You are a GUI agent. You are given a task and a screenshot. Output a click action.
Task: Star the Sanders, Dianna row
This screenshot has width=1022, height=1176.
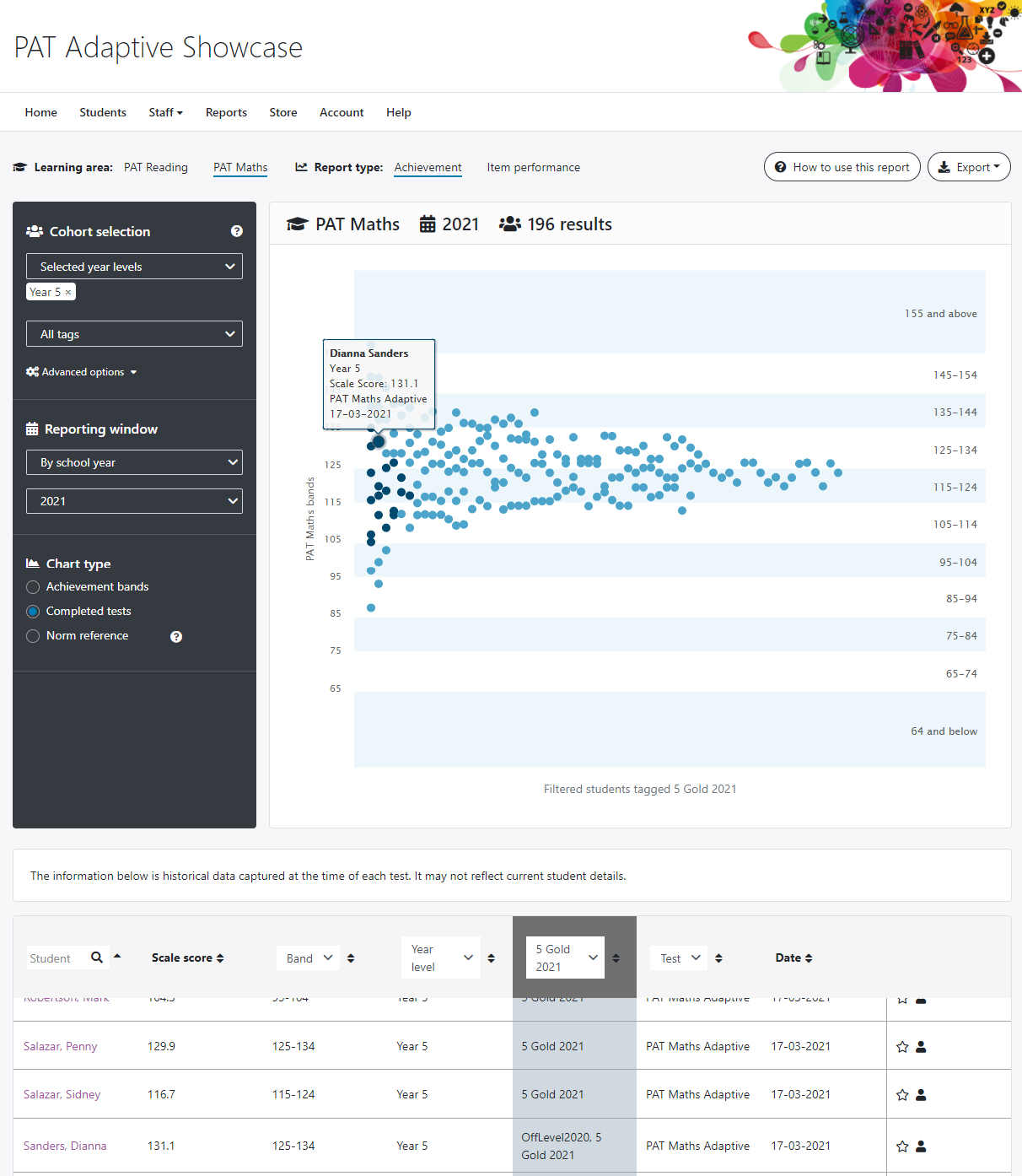click(x=902, y=1146)
